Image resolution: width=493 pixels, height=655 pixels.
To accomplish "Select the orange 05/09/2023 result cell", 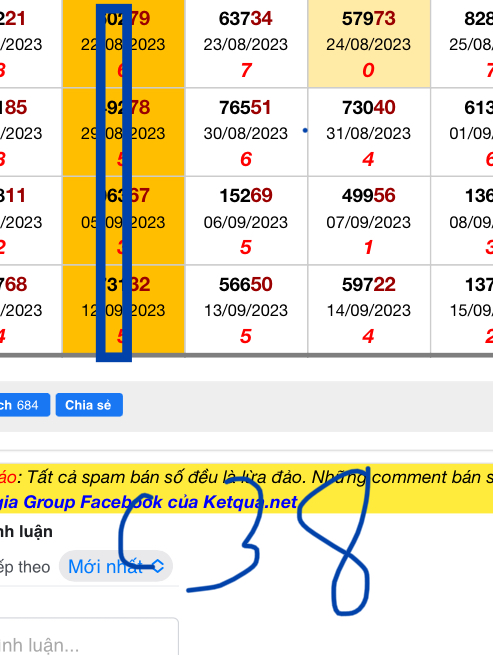I will pyautogui.click(x=123, y=221).
